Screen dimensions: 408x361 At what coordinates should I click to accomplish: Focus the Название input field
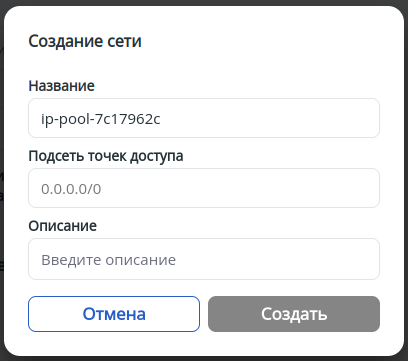click(x=204, y=118)
